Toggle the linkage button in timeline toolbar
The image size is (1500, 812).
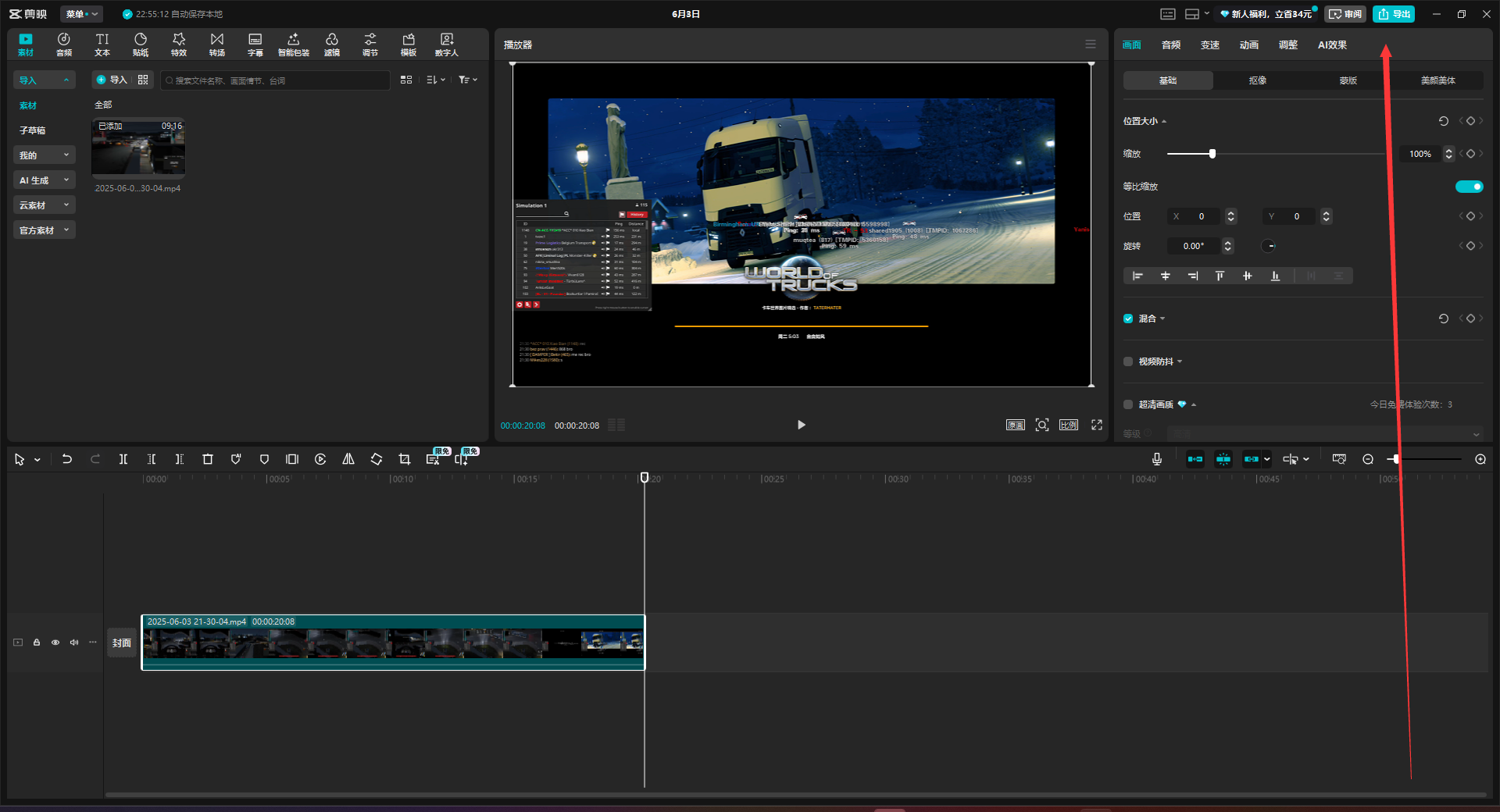coord(1252,459)
